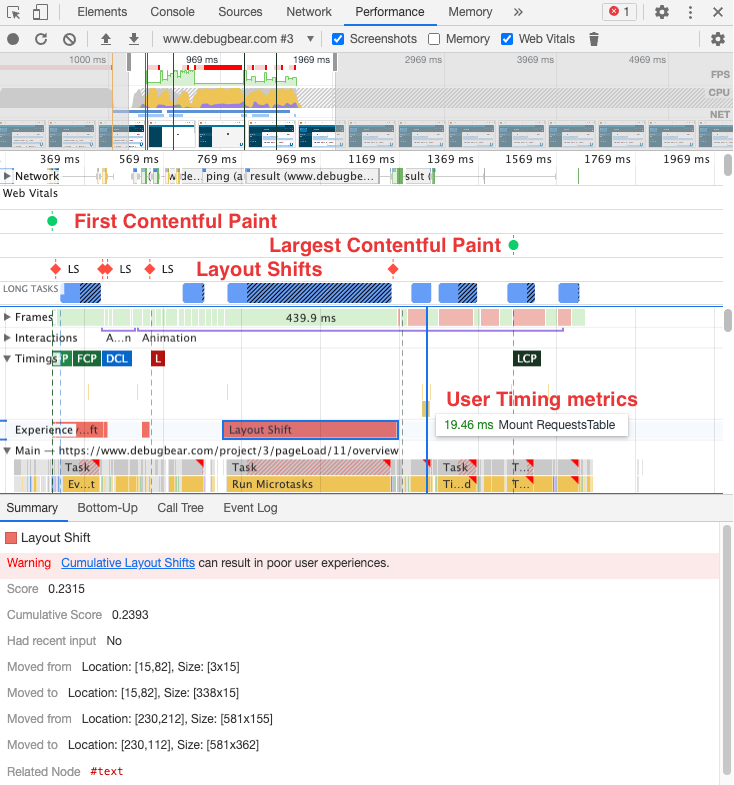This screenshot has width=734, height=785.
Task: Click the load profile upload icon
Action: click(x=106, y=39)
